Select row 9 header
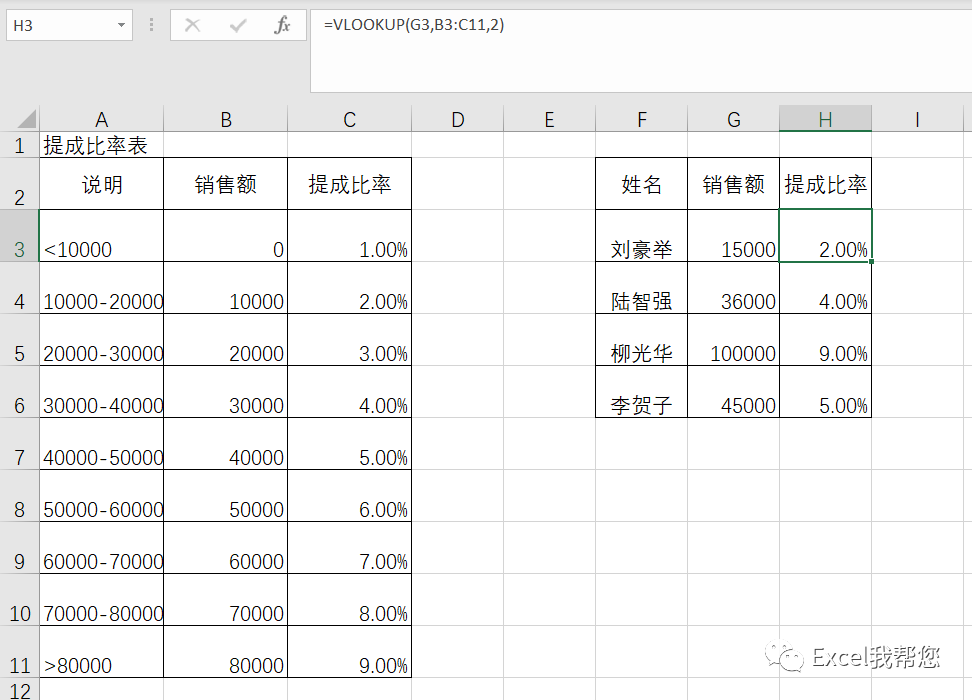Viewport: 972px width, 700px height. point(20,549)
